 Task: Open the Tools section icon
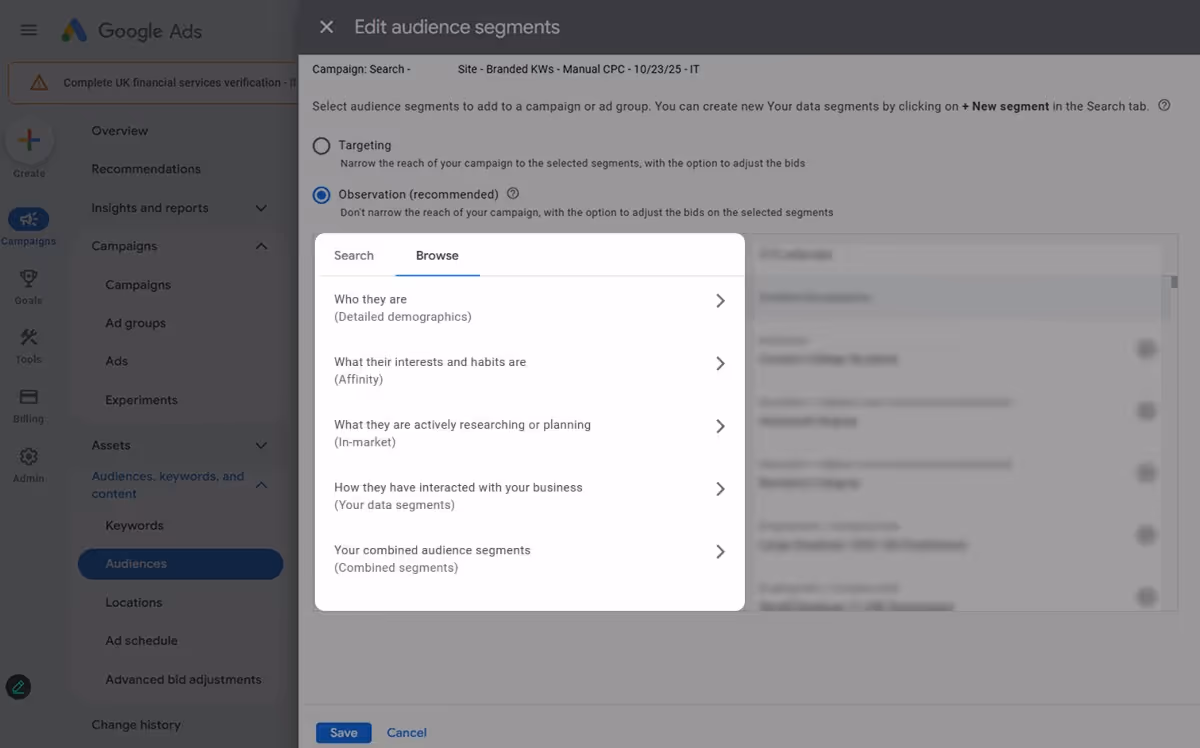pos(29,339)
